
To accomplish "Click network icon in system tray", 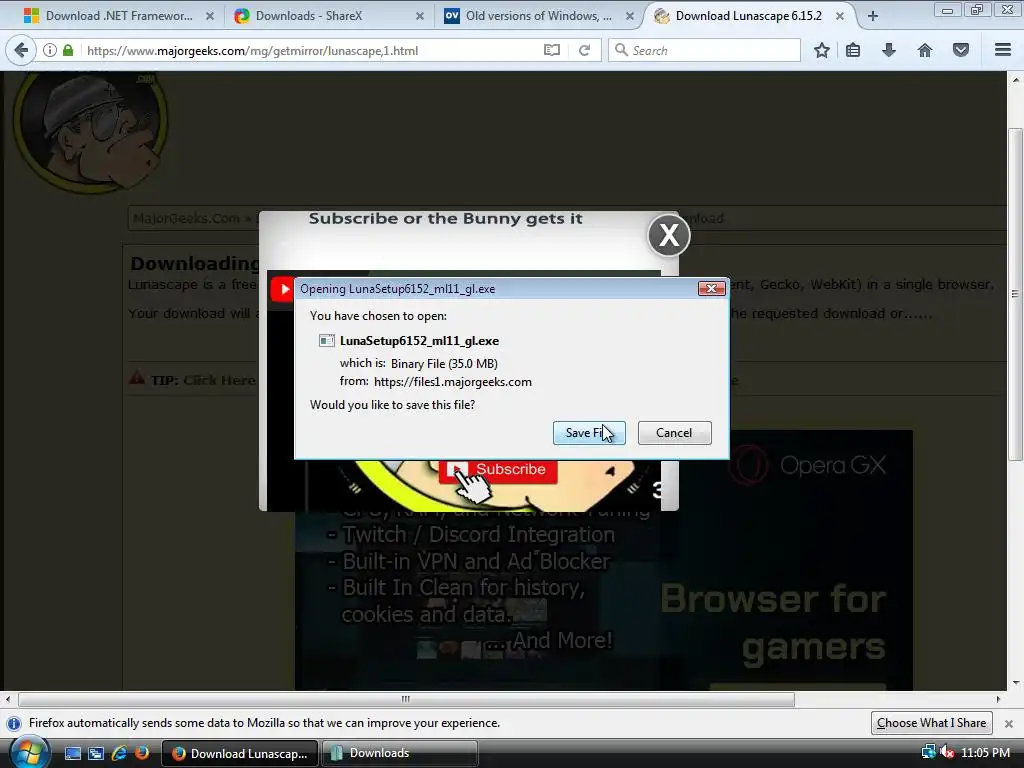I will pos(928,753).
